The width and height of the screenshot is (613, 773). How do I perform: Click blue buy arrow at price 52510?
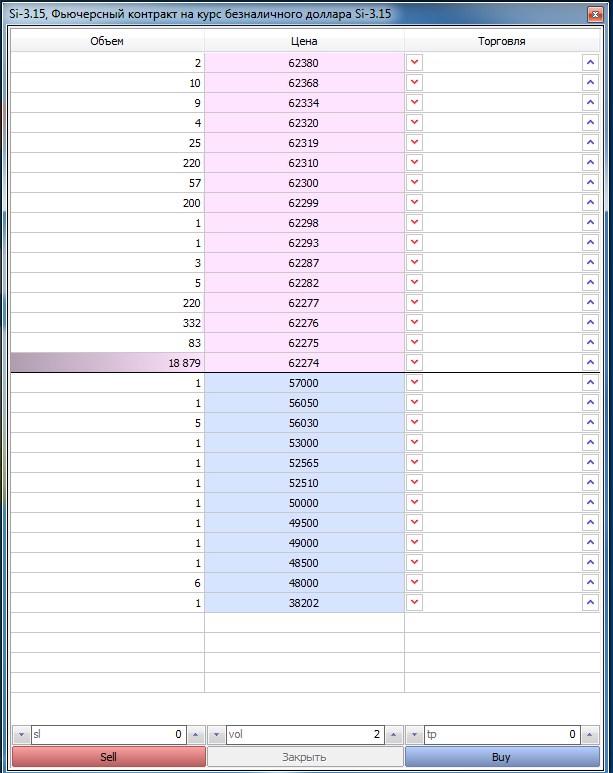[x=590, y=483]
